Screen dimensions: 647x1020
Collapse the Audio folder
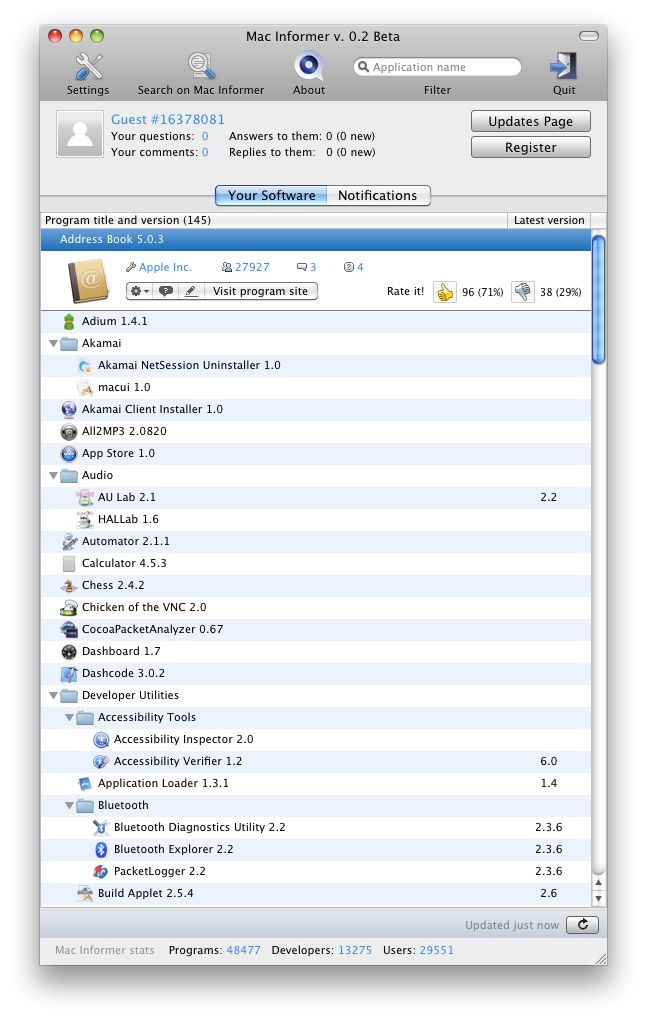click(x=54, y=476)
